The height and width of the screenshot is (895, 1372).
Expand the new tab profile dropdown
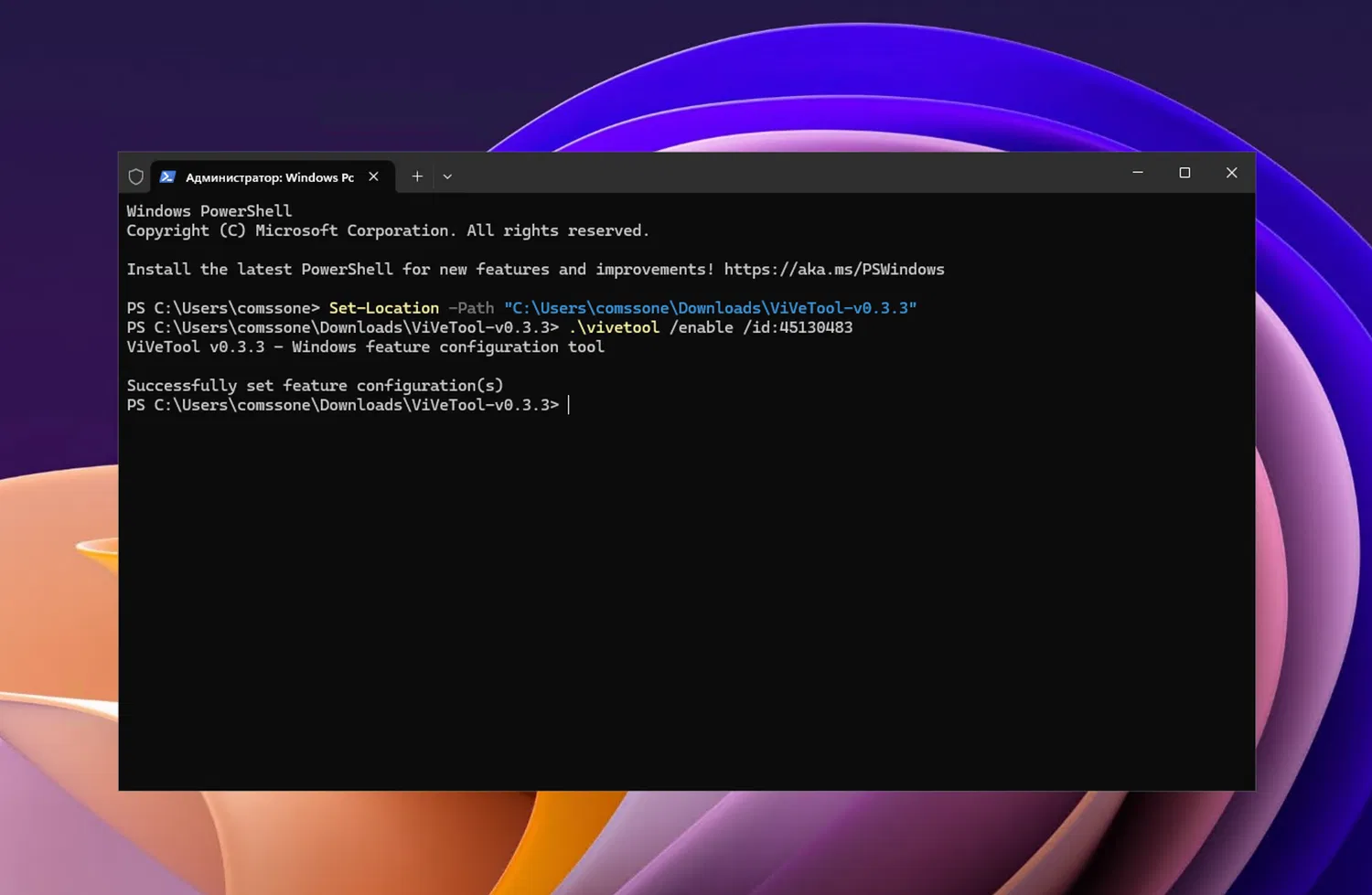(x=447, y=176)
